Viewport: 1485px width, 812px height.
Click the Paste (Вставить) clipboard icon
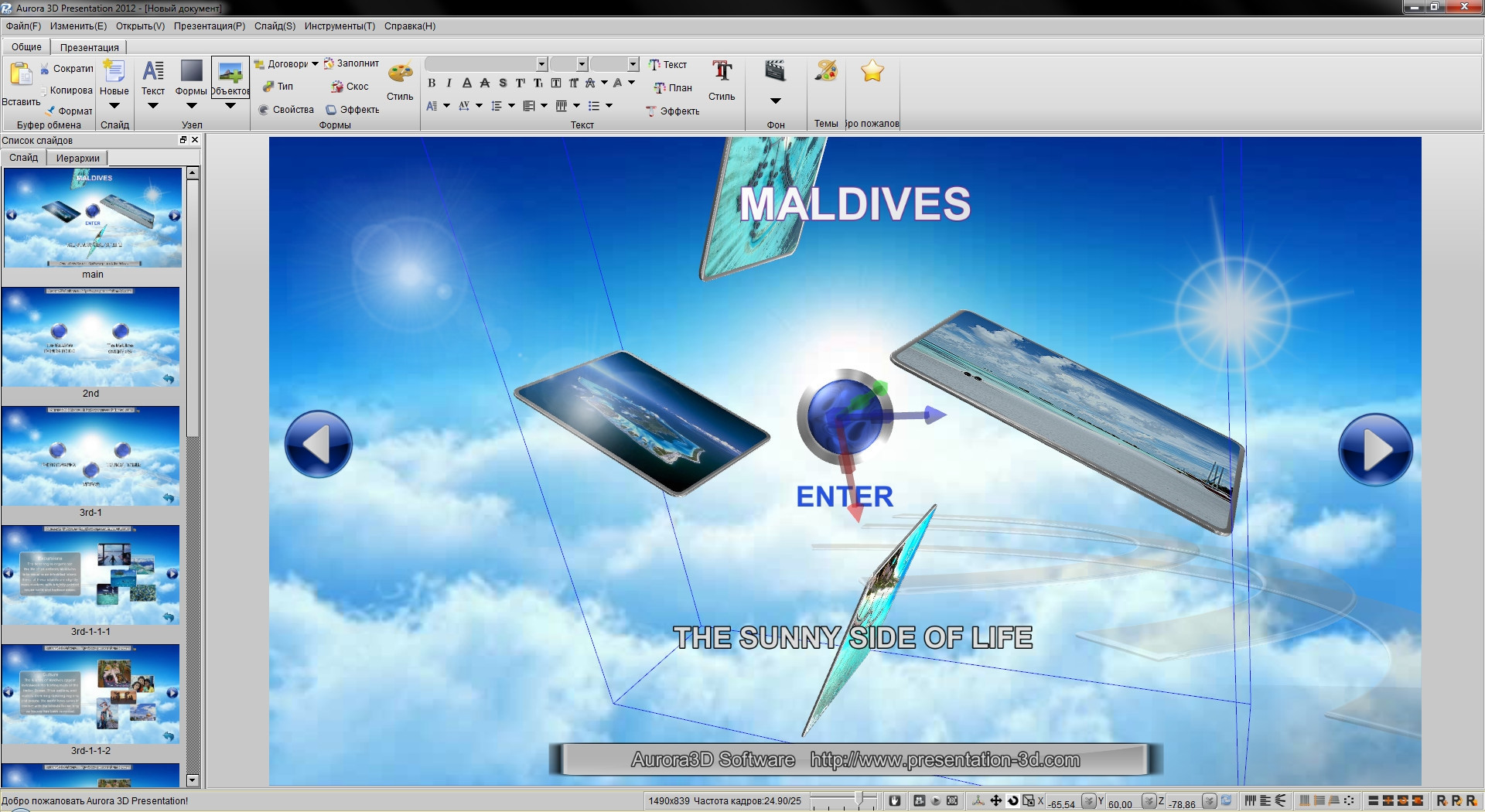(x=20, y=75)
